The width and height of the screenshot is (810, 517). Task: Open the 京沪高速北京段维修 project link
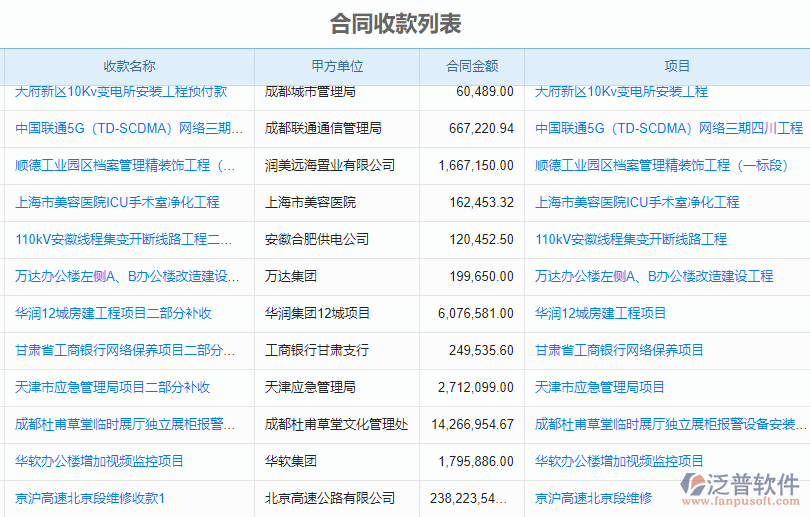tap(593, 498)
